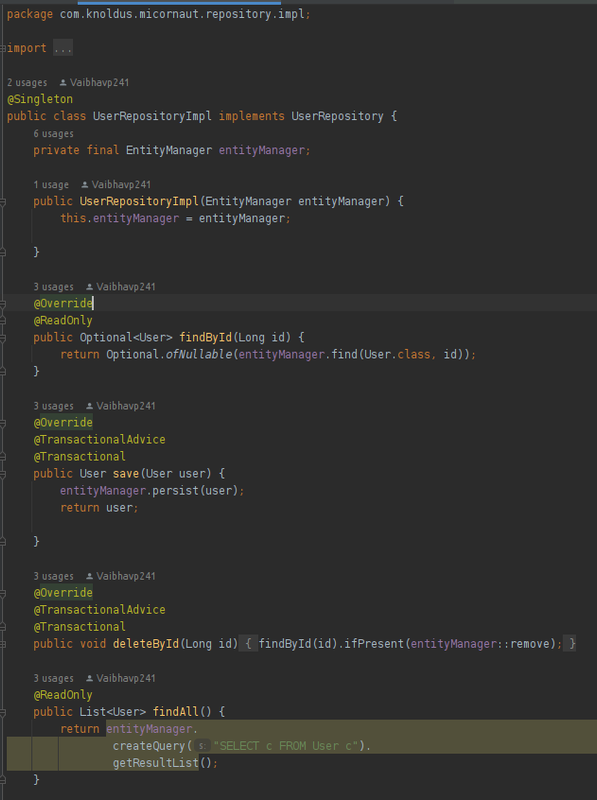Click the entityManager::remove method reference
The height and width of the screenshot is (800, 597).
[482, 644]
